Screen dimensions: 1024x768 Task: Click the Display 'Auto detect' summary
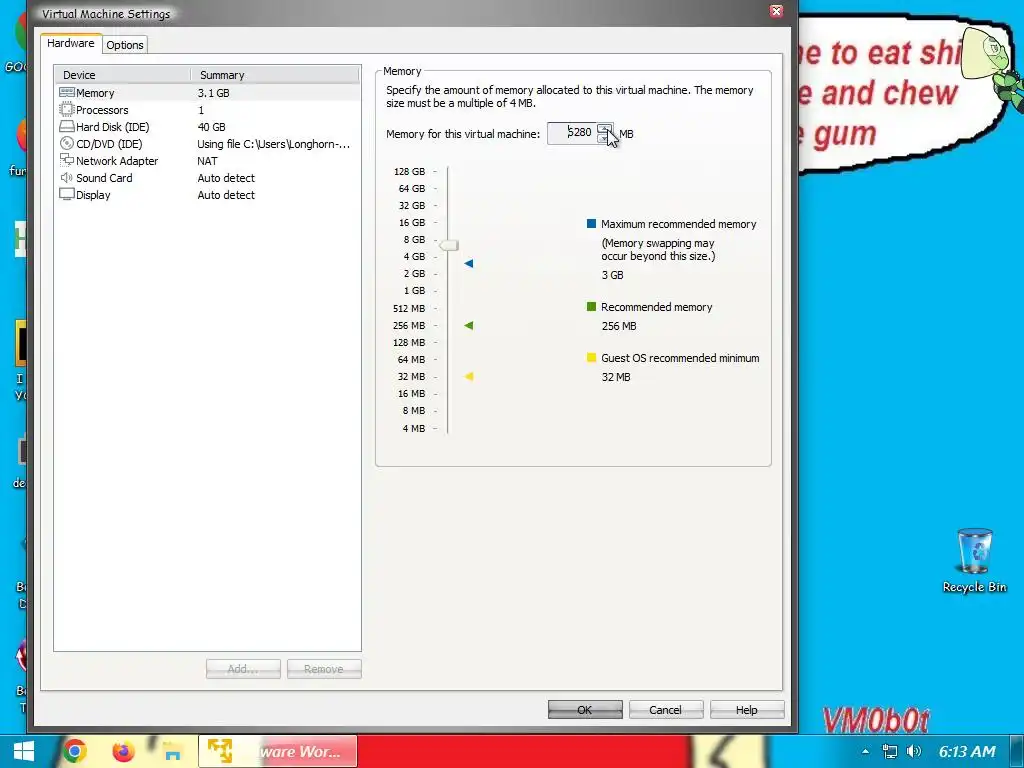tap(226, 195)
